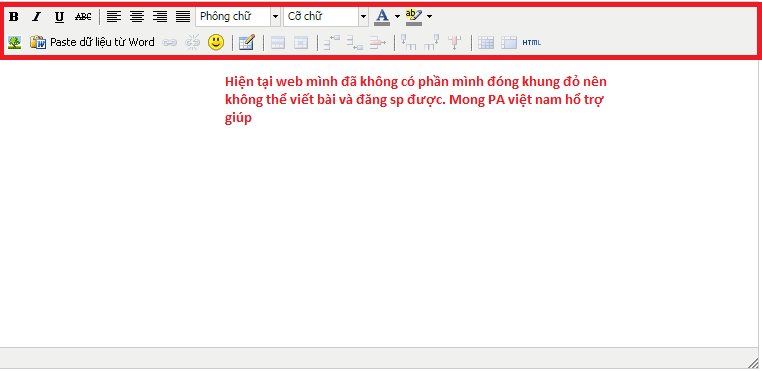Insert a new table

(247, 43)
